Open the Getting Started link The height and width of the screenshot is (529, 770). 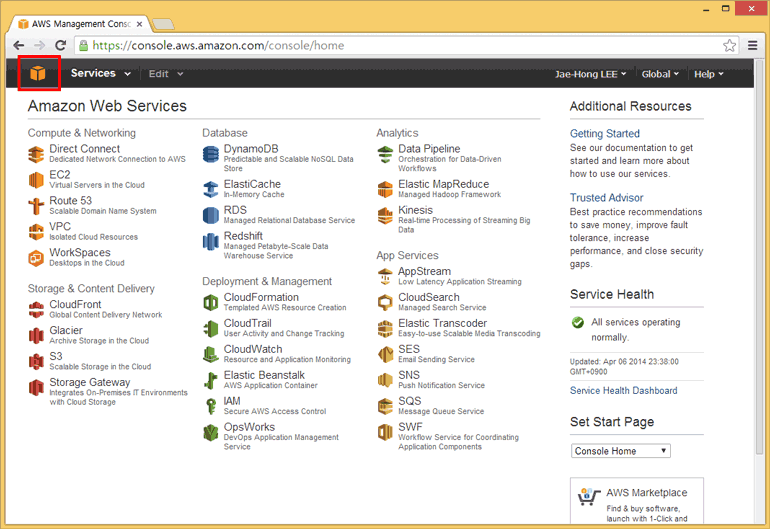(x=604, y=133)
